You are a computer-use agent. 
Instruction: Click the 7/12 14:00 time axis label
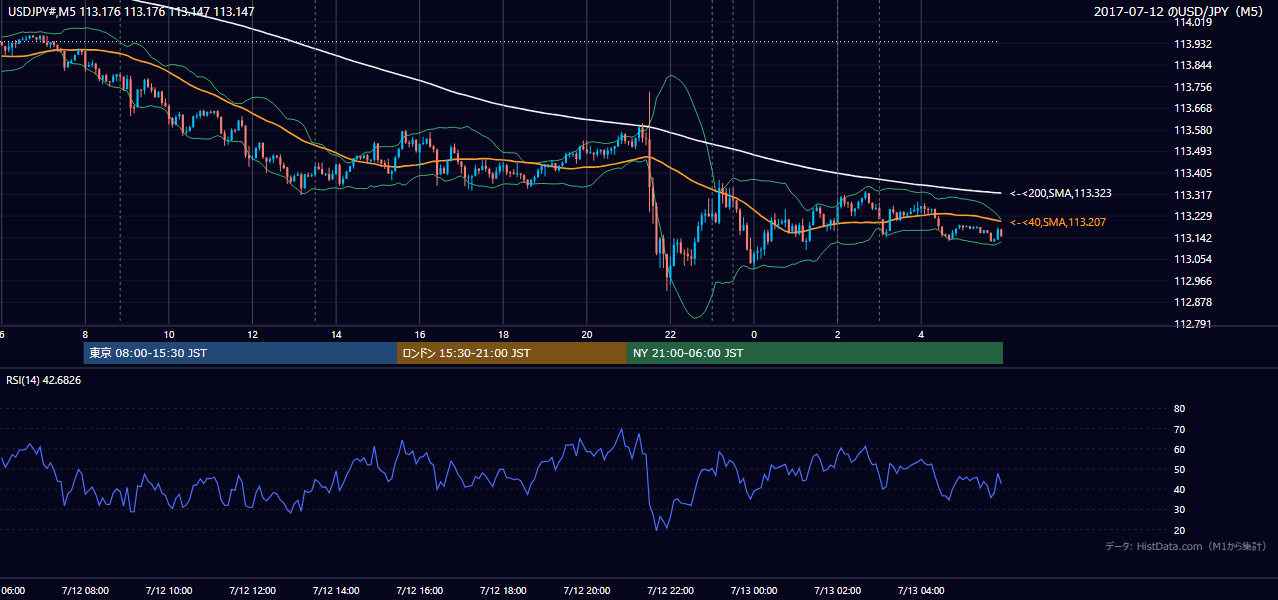tap(336, 590)
